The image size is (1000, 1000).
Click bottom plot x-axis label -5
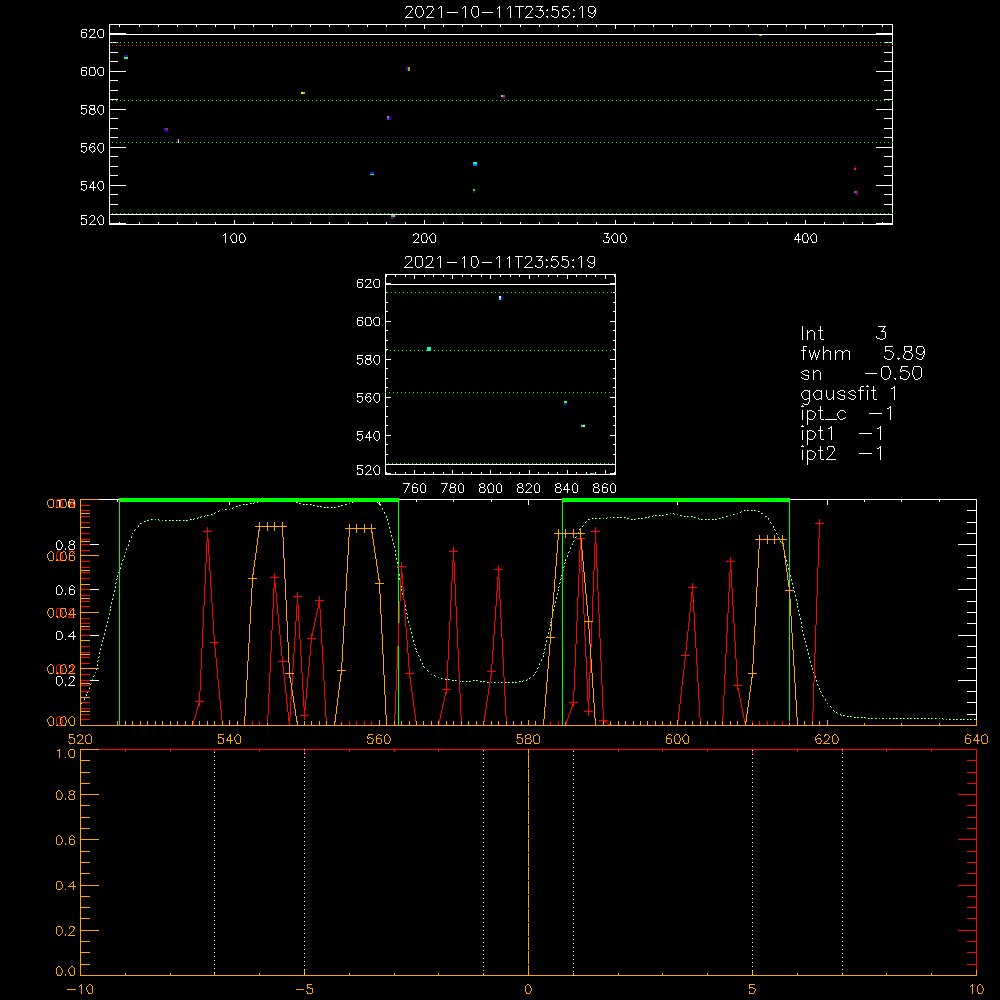305,990
